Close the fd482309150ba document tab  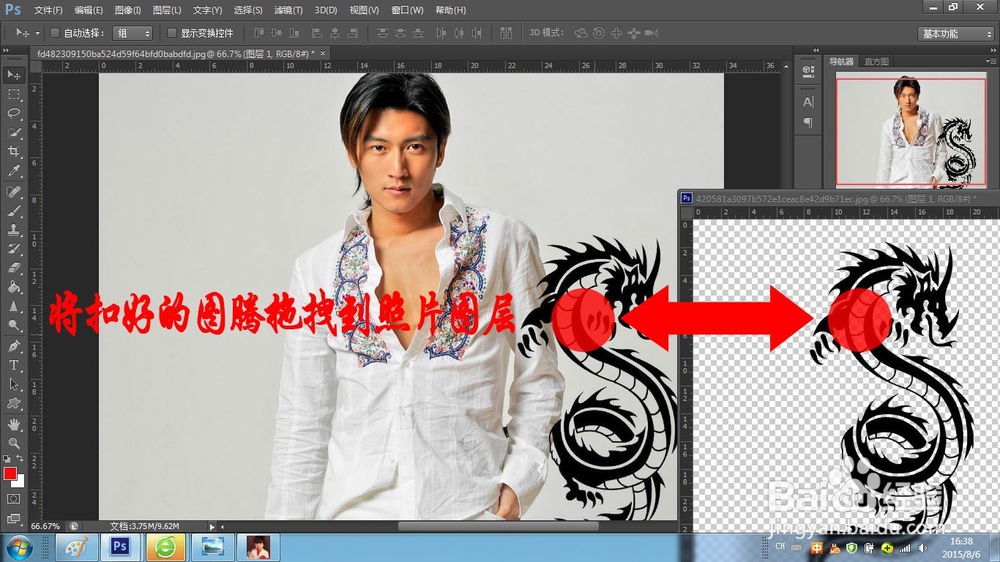[323, 54]
